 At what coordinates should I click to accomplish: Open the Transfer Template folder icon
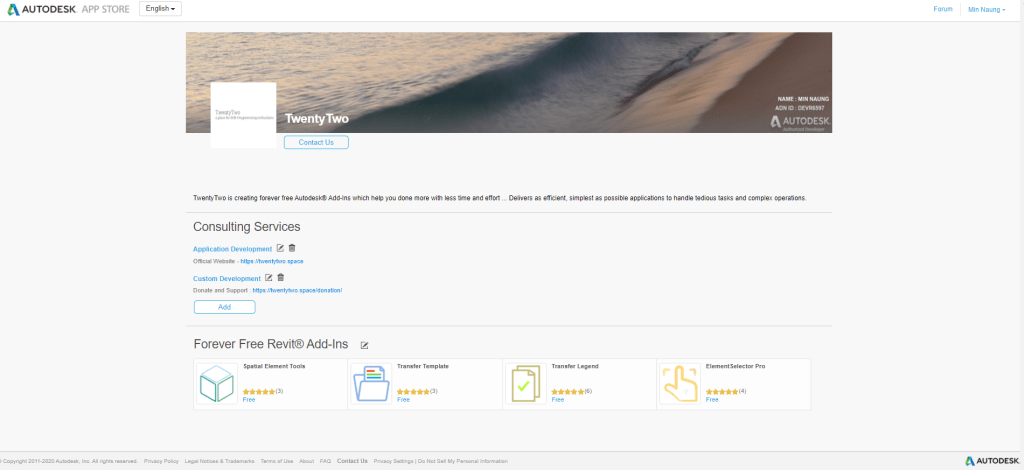[x=370, y=384]
